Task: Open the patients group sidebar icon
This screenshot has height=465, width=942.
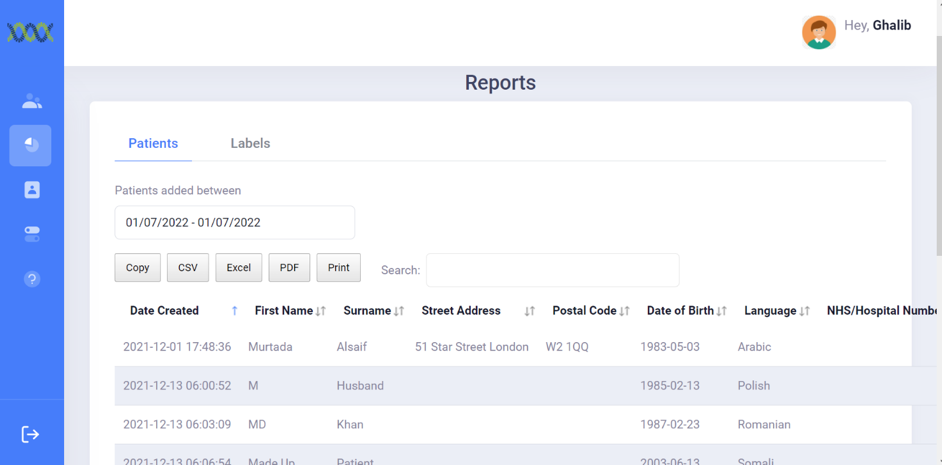Action: click(x=32, y=101)
